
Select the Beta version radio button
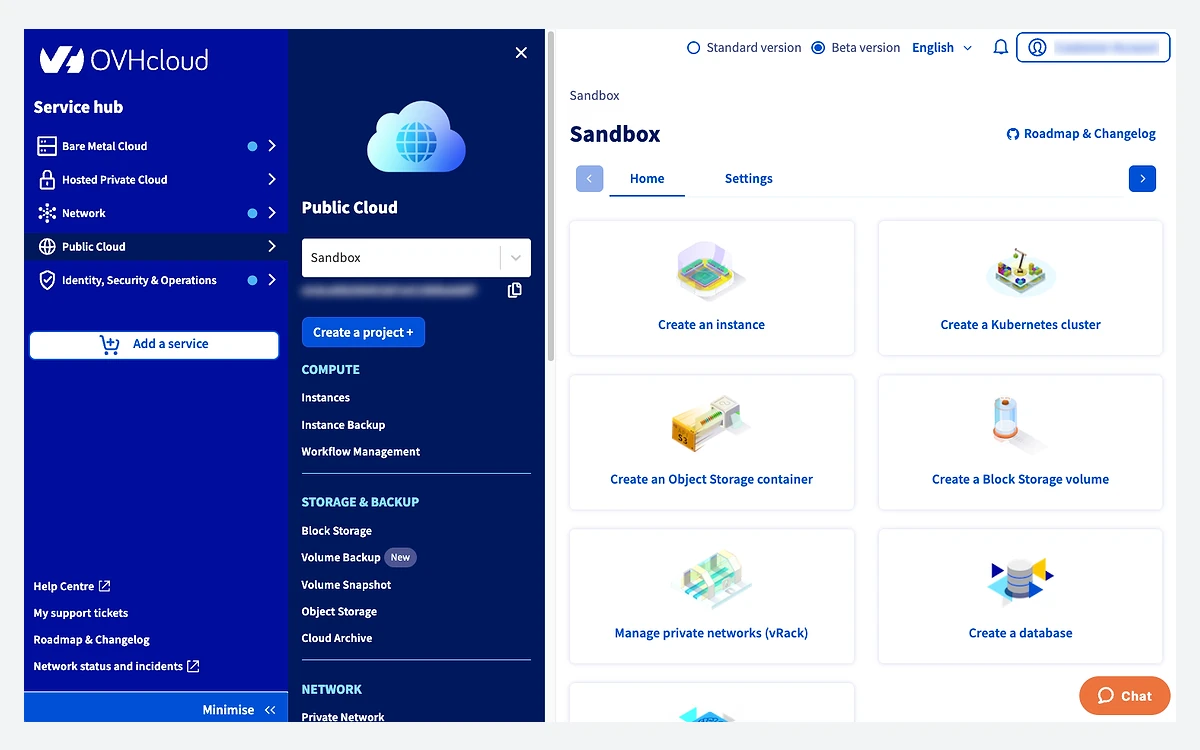(x=818, y=47)
